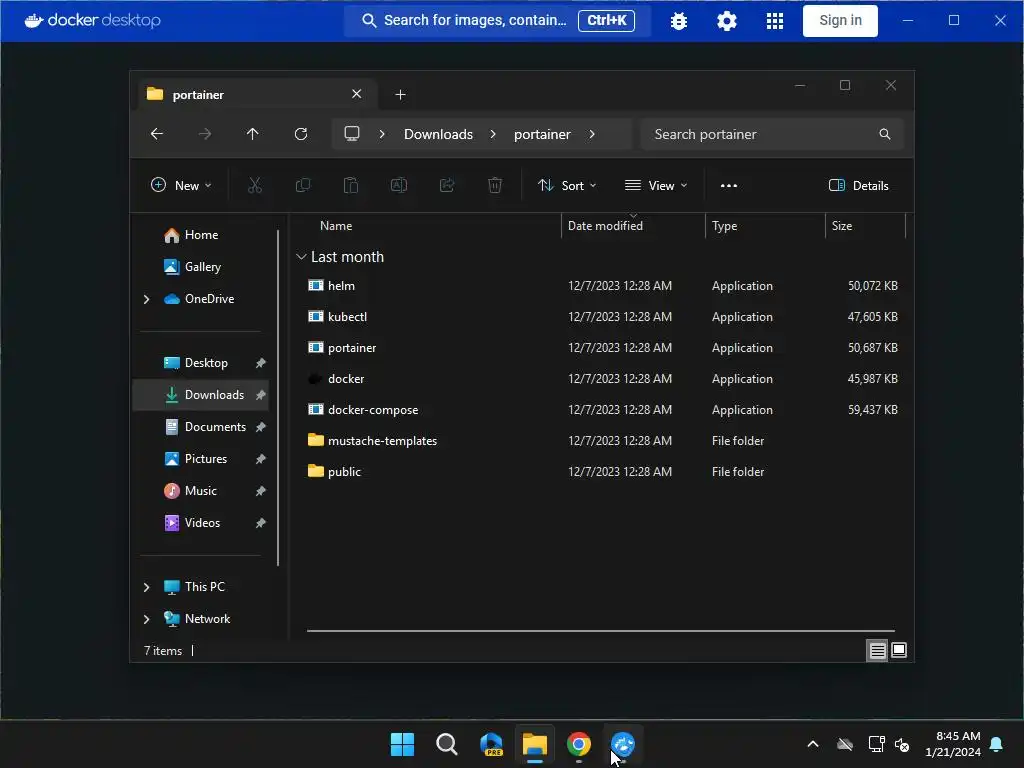This screenshot has width=1024, height=768.
Task: Collapse the Last month group
Action: [301, 257]
